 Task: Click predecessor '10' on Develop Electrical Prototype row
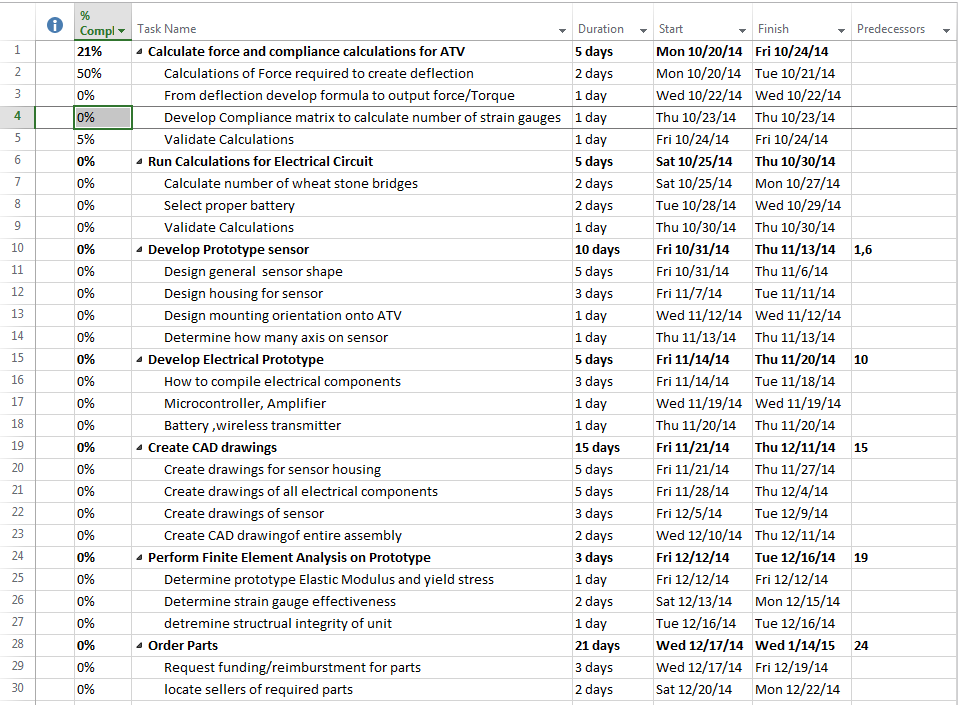[904, 359]
